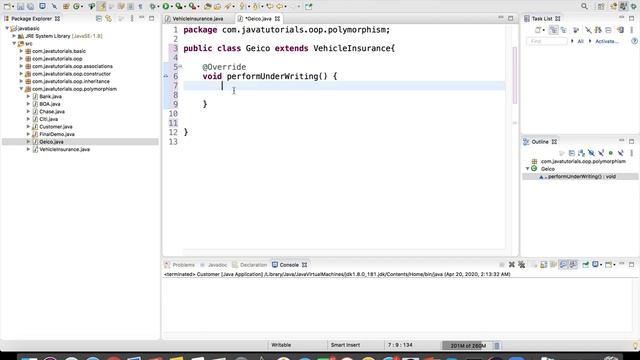Toggle Categorized presentation in Task List

553,30
